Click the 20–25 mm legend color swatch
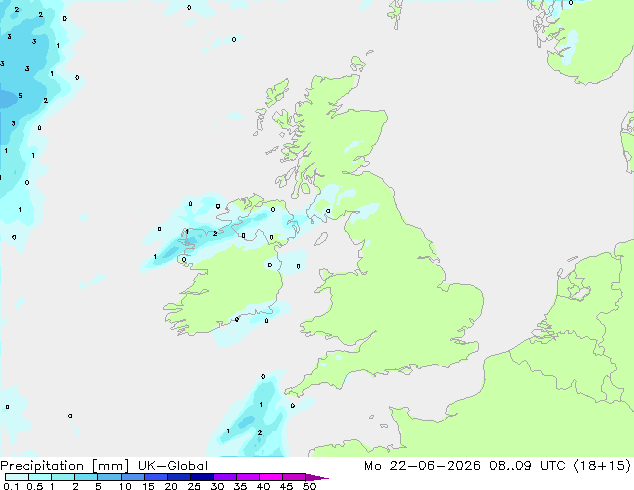Viewport: 634px width, 490px height. click(178, 477)
